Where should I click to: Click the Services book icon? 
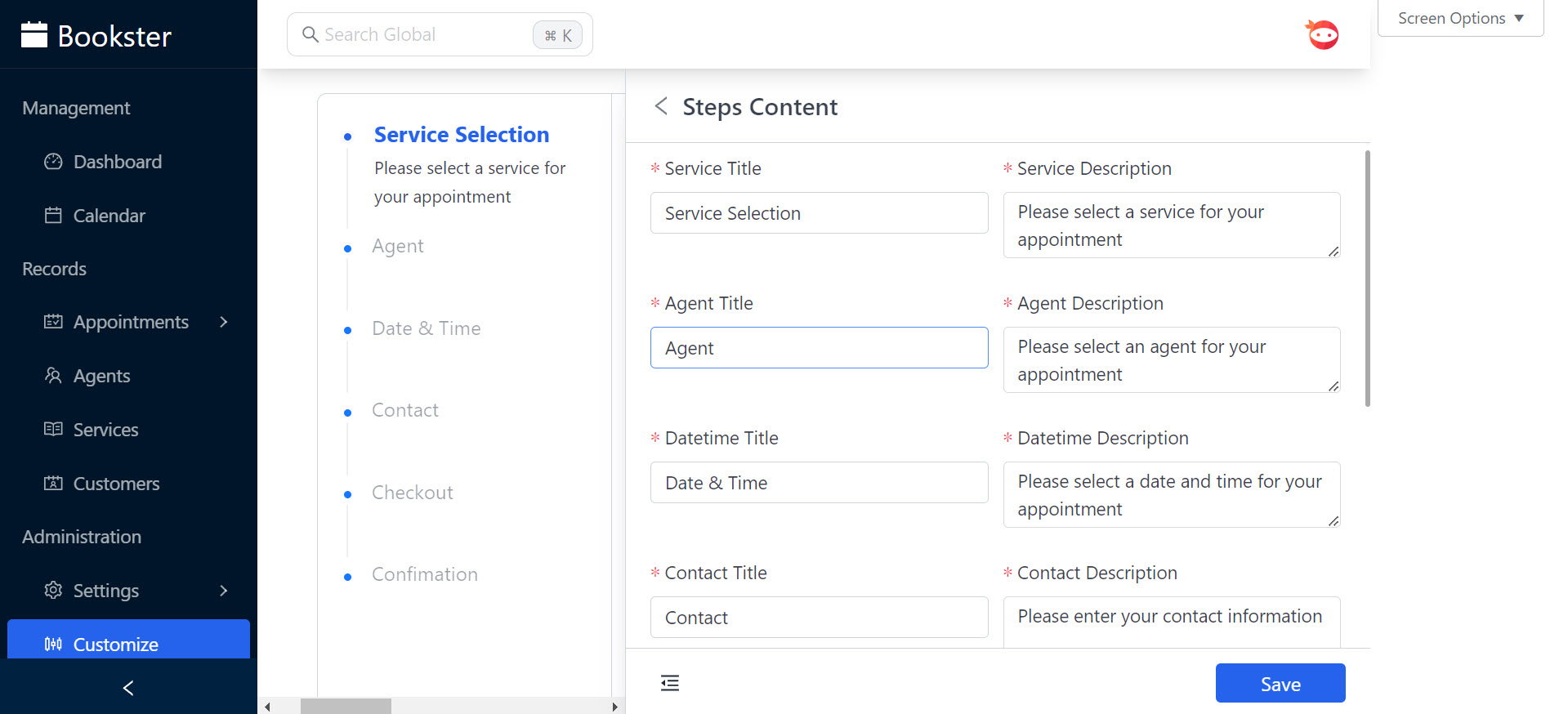[53, 430]
